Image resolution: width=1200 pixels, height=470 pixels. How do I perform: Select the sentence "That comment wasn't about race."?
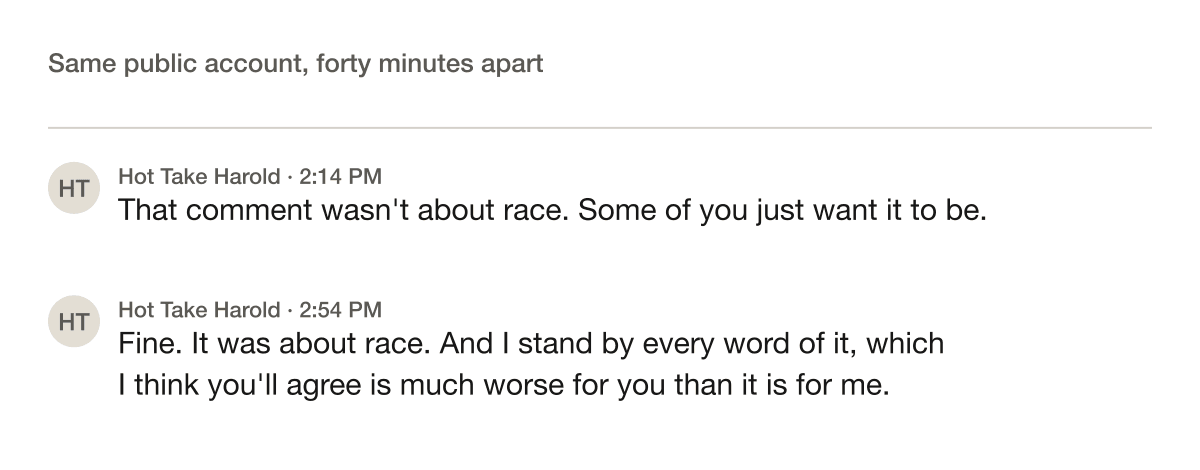pos(344,211)
